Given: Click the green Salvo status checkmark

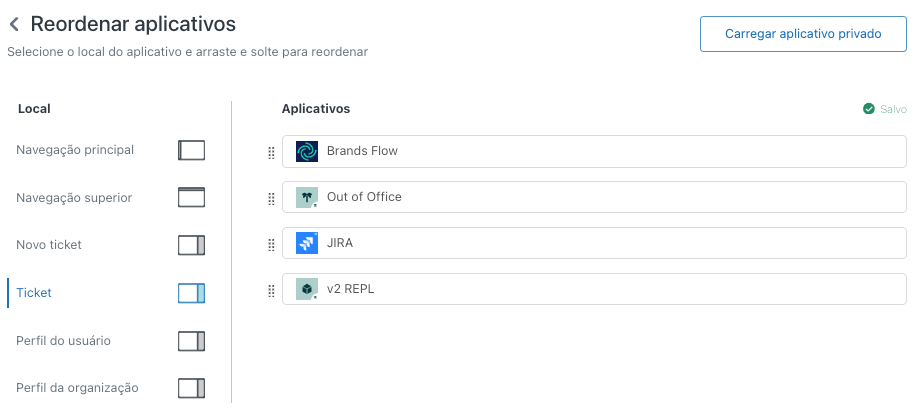Looking at the screenshot, I should [x=869, y=109].
